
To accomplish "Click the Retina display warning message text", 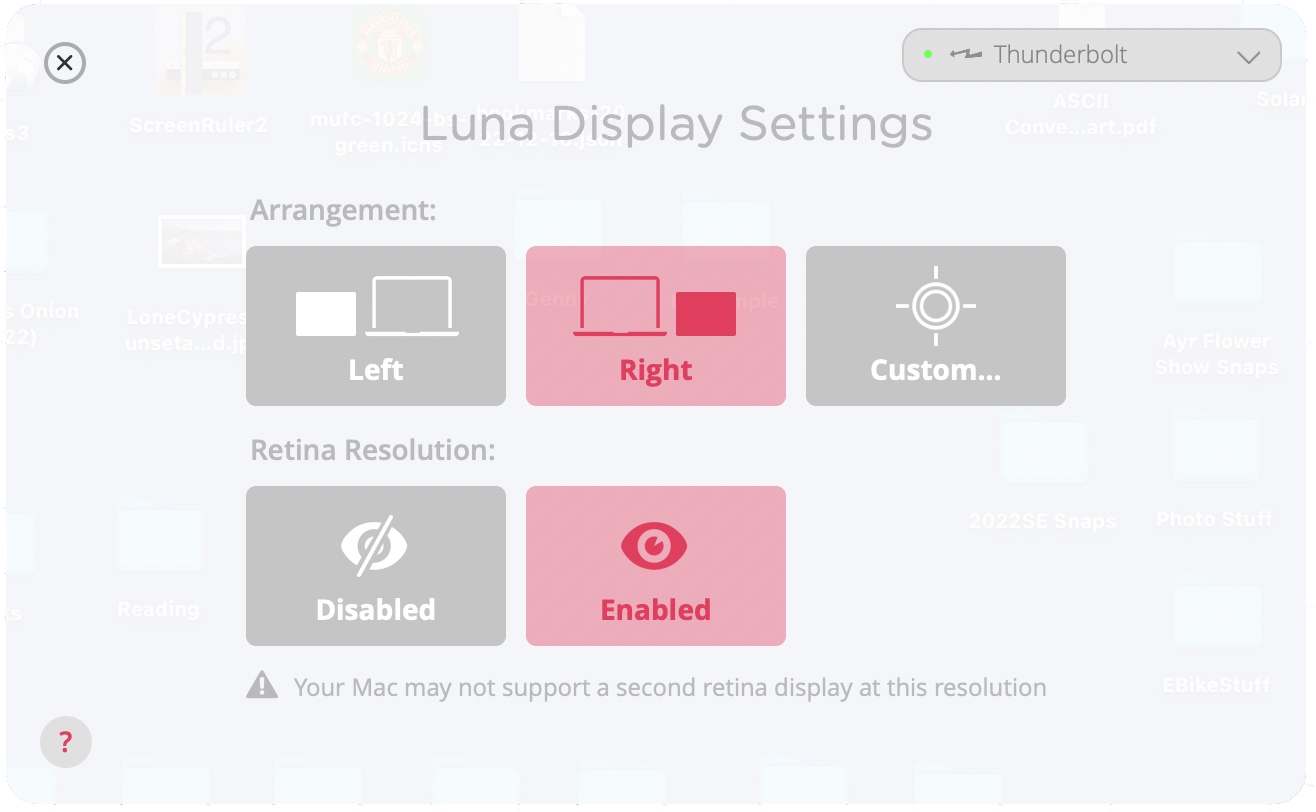I will pos(669,688).
